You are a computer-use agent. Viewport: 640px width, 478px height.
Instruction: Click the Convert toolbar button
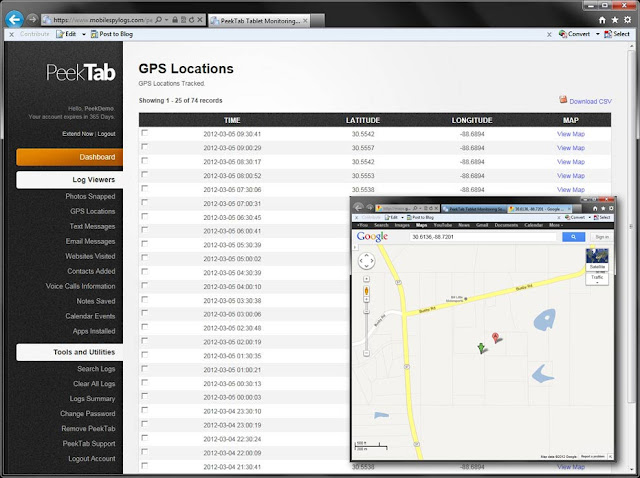click(x=574, y=34)
